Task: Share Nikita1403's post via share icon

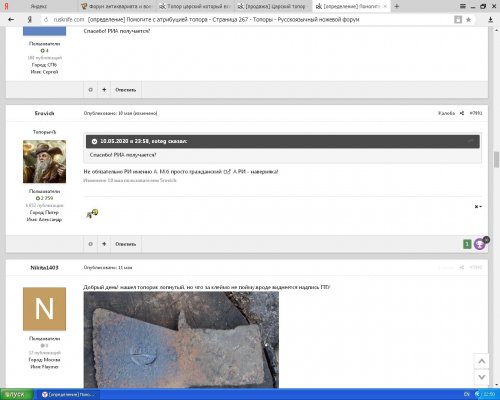Action: [x=462, y=267]
